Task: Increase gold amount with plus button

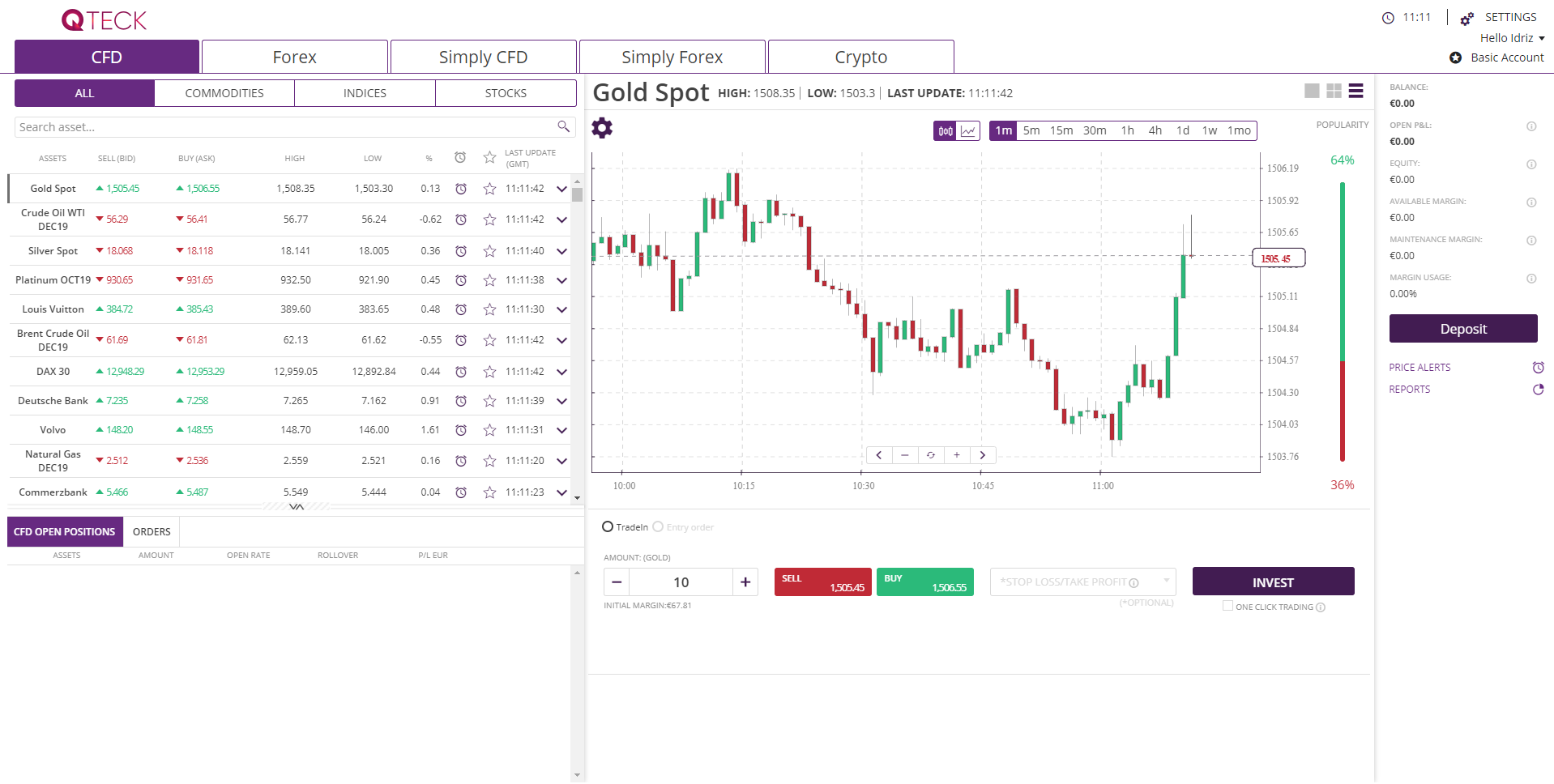Action: [745, 582]
